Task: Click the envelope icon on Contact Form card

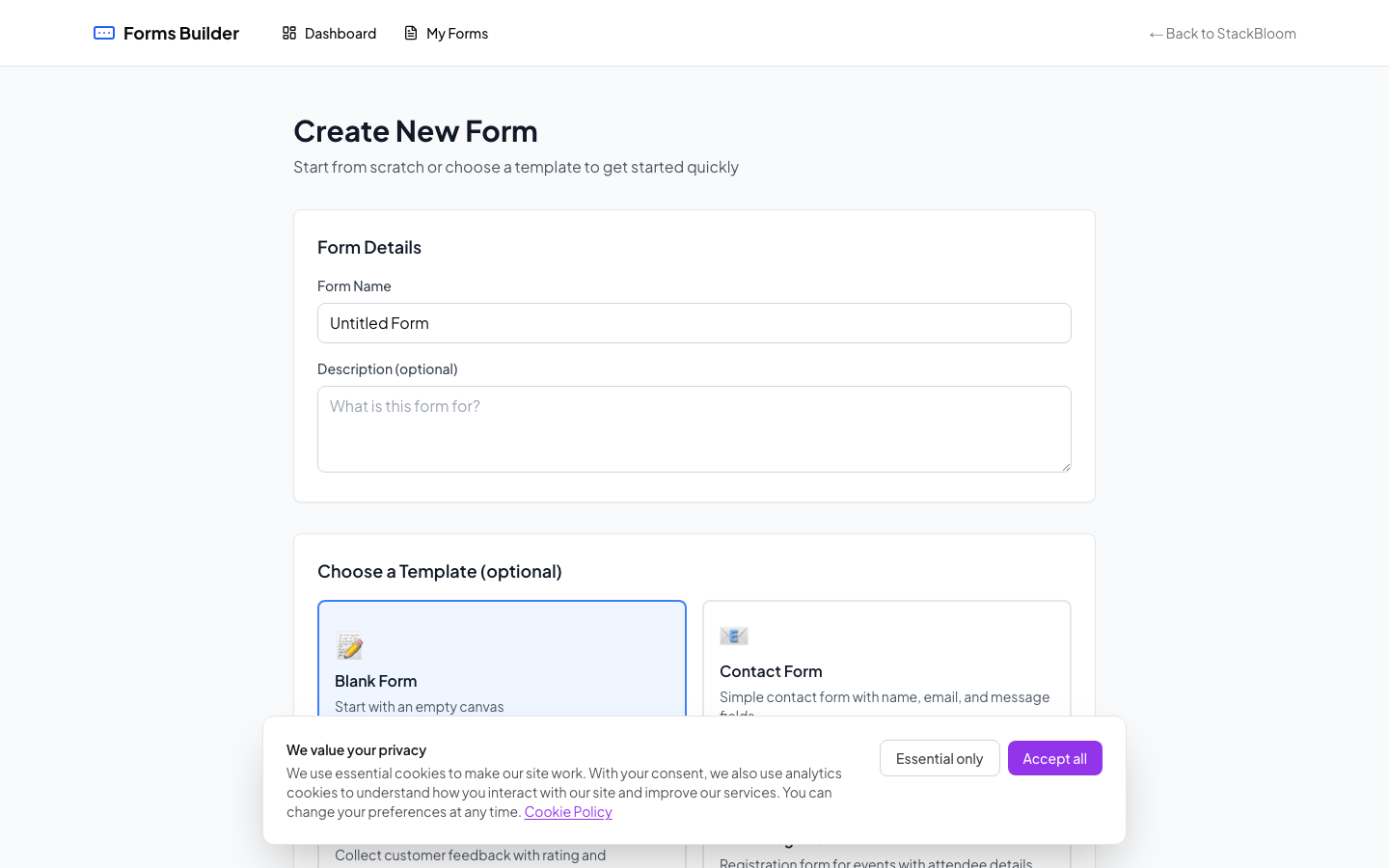Action: click(x=734, y=636)
